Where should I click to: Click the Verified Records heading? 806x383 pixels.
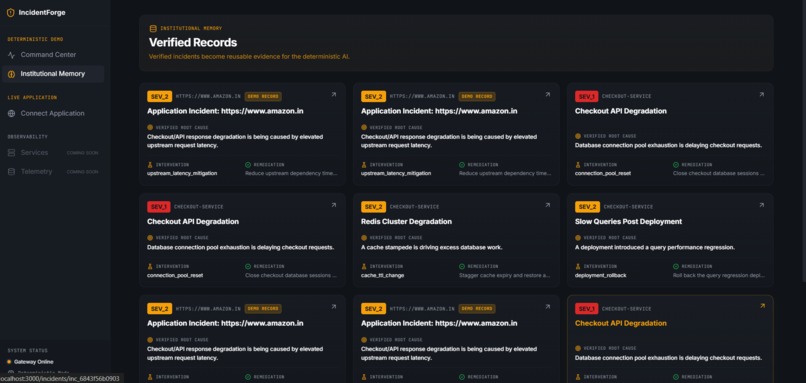click(193, 43)
